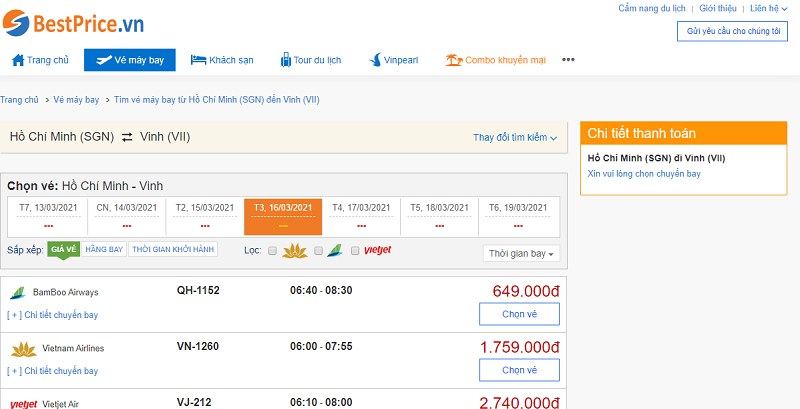The image size is (800, 409).
Task: Click Gửi yêu cầu cho chúng tôi button
Action: point(733,31)
